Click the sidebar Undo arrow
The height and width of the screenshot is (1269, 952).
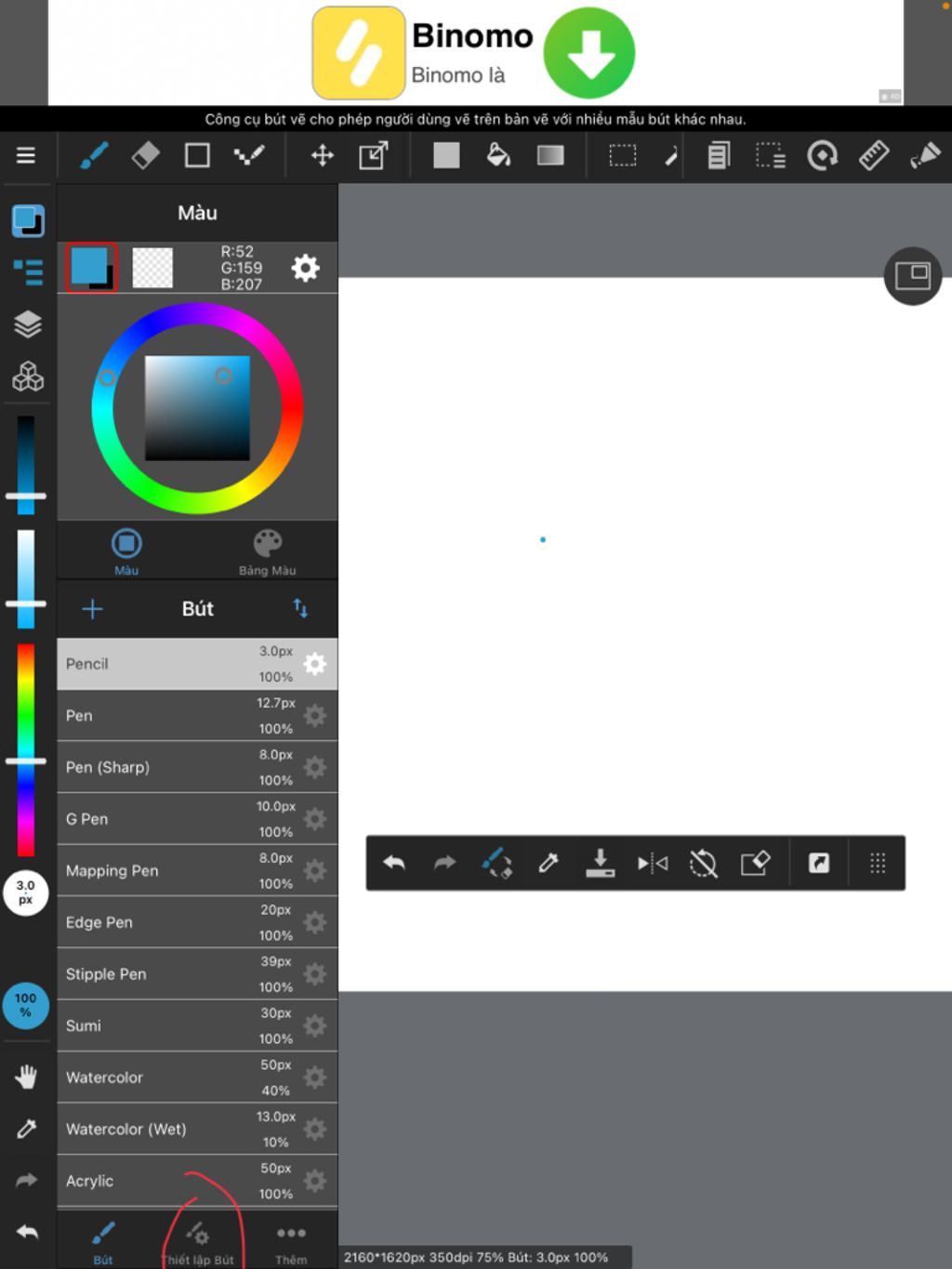point(26,1232)
